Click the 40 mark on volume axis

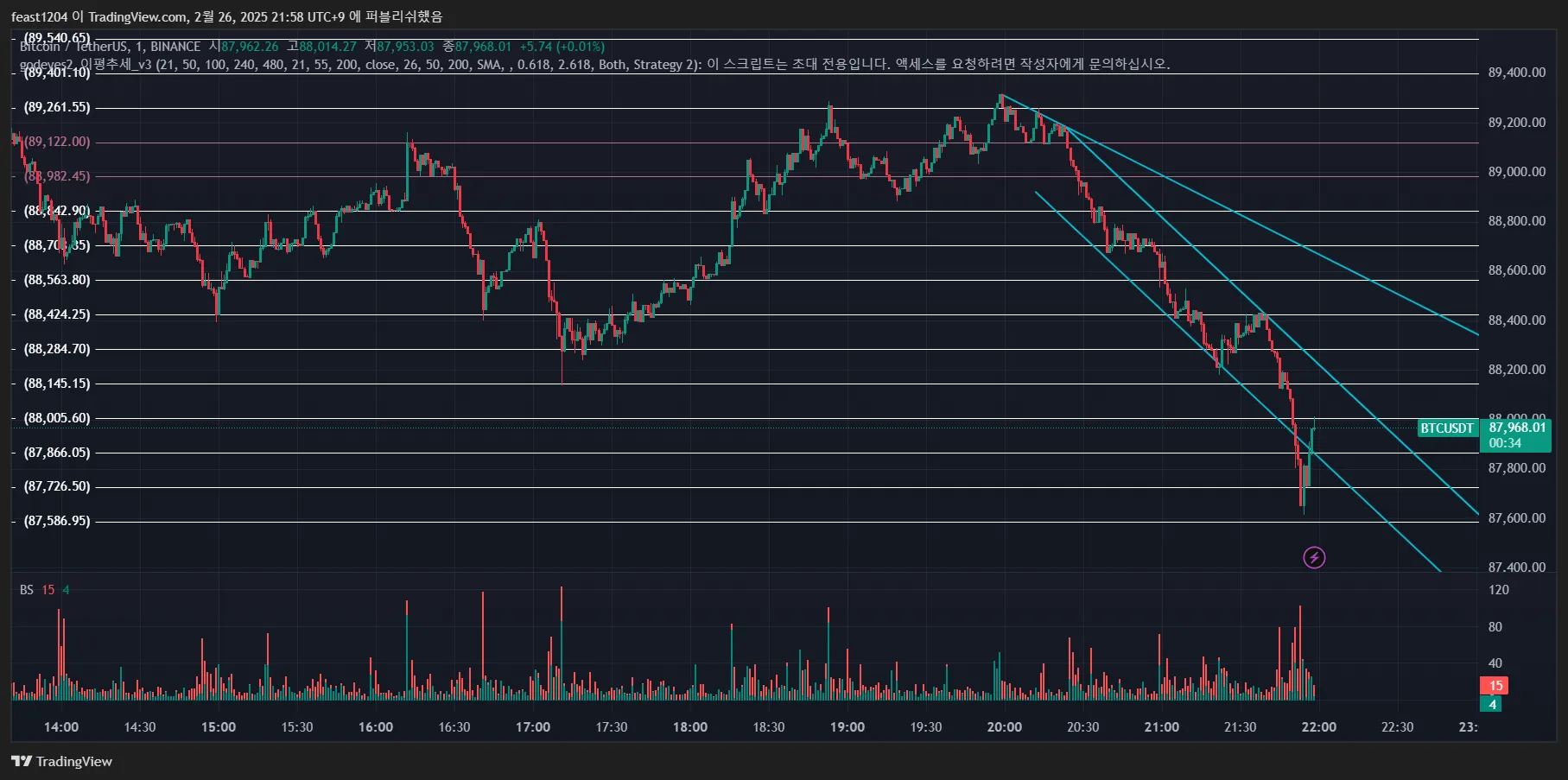1495,663
